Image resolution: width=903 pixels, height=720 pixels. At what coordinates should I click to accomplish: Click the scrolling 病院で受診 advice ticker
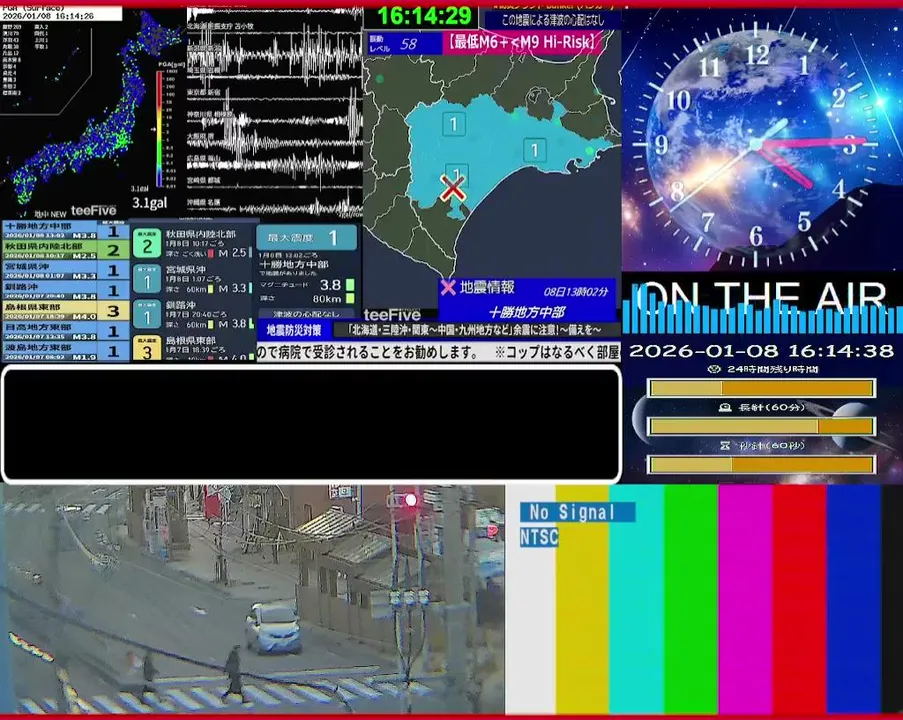439,352
